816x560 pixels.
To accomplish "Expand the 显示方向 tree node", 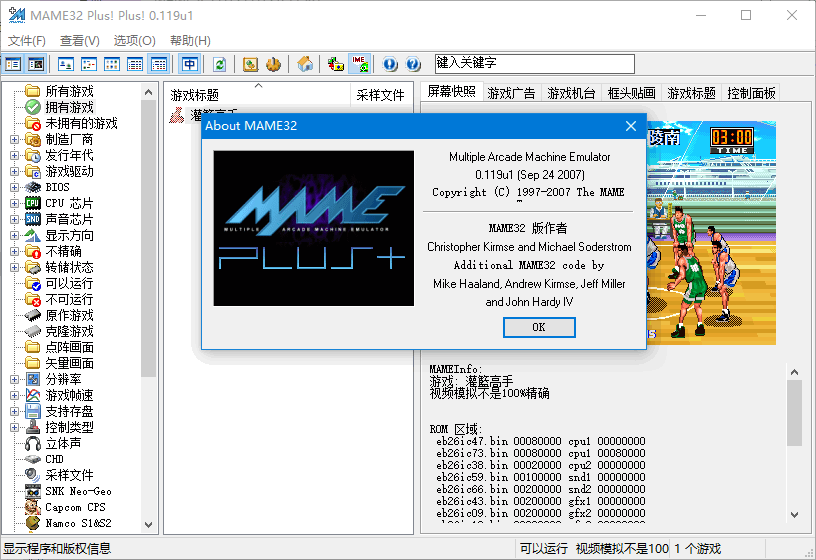I will click(x=15, y=235).
